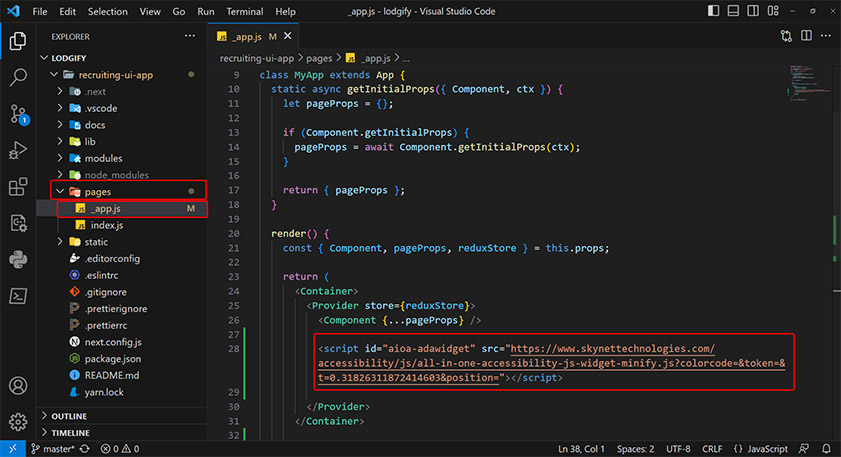Image resolution: width=841 pixels, height=457 pixels.
Task: Open the Manage gear icon
Action: coord(18,422)
